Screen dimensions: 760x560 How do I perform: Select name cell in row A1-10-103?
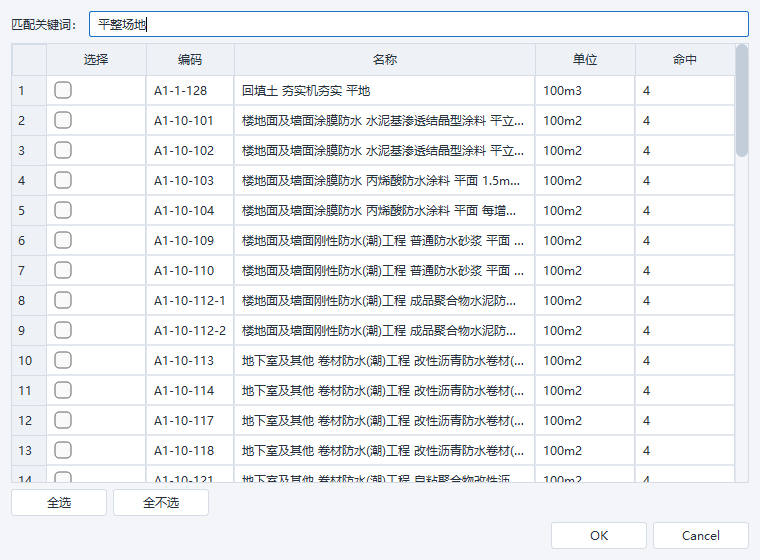tap(384, 181)
